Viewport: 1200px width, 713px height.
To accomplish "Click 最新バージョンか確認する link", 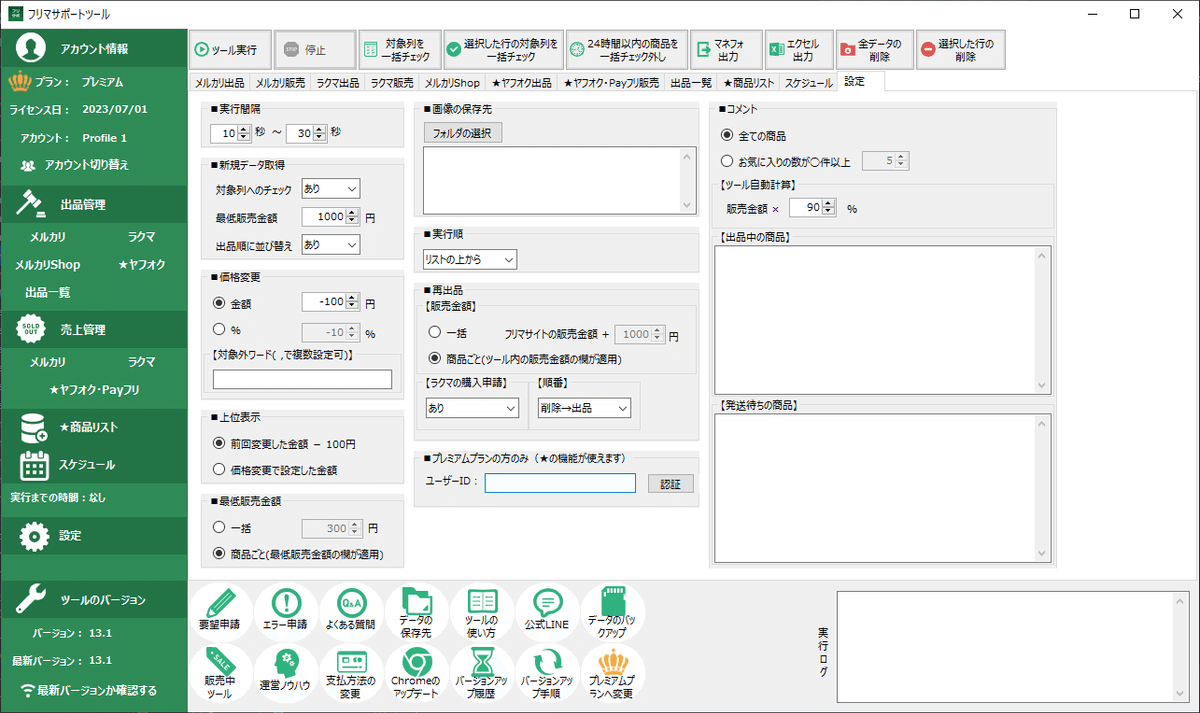I will click(88, 690).
